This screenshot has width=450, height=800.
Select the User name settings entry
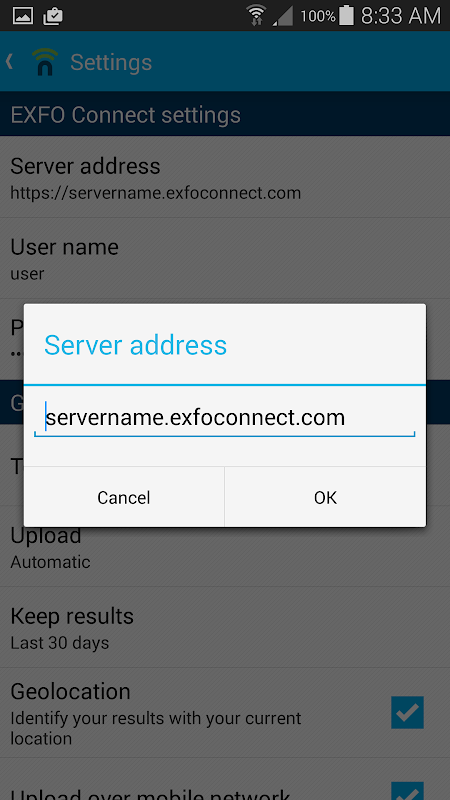coord(225,258)
